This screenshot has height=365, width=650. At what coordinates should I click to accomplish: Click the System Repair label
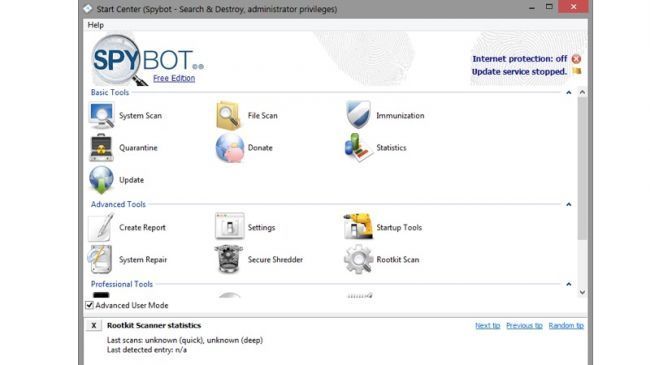pyautogui.click(x=143, y=260)
